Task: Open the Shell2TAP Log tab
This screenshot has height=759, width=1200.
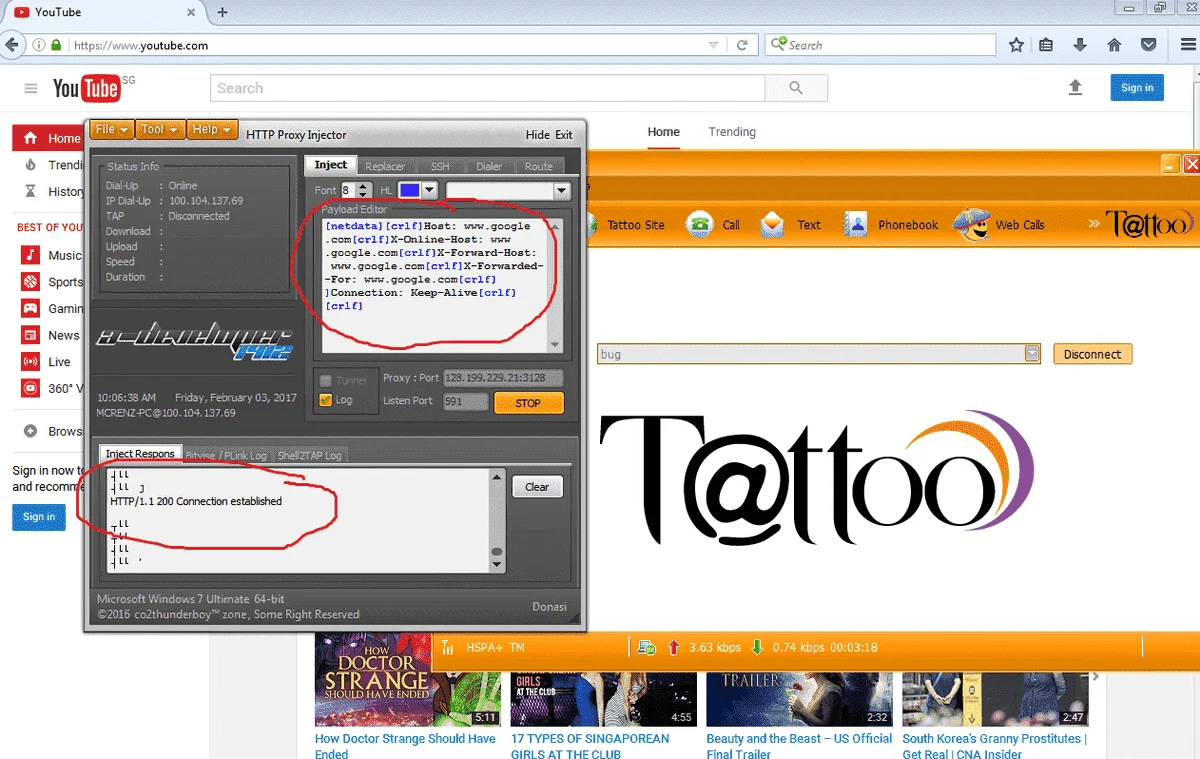Action: 309,455
